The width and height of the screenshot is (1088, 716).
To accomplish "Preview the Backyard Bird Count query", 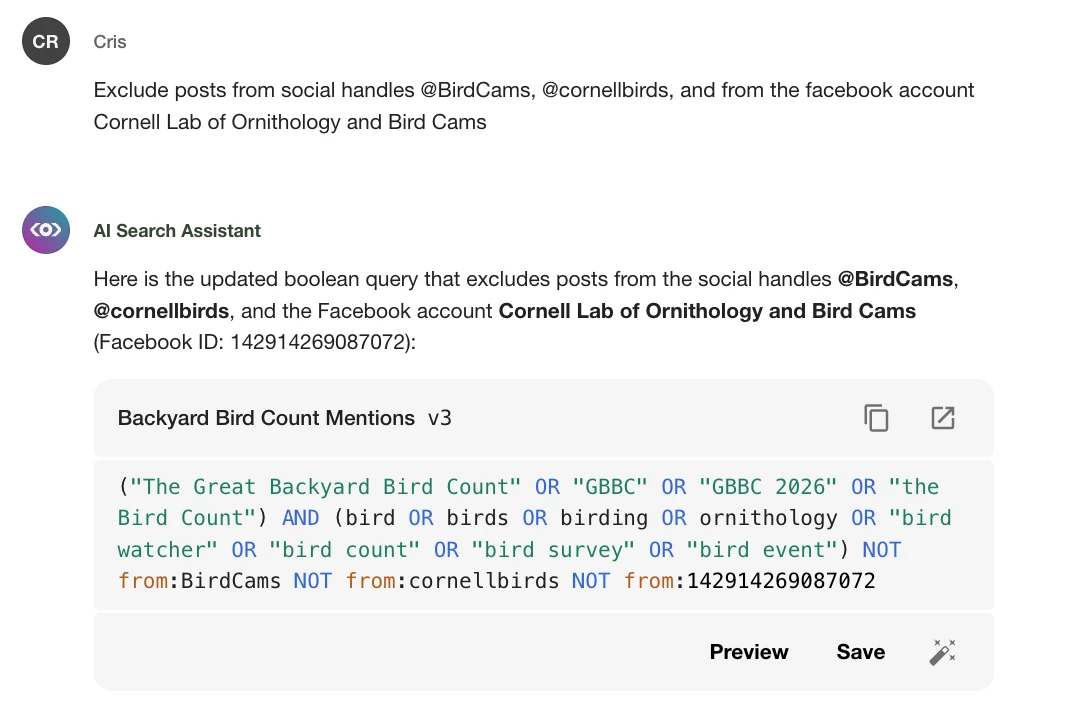I will click(749, 652).
